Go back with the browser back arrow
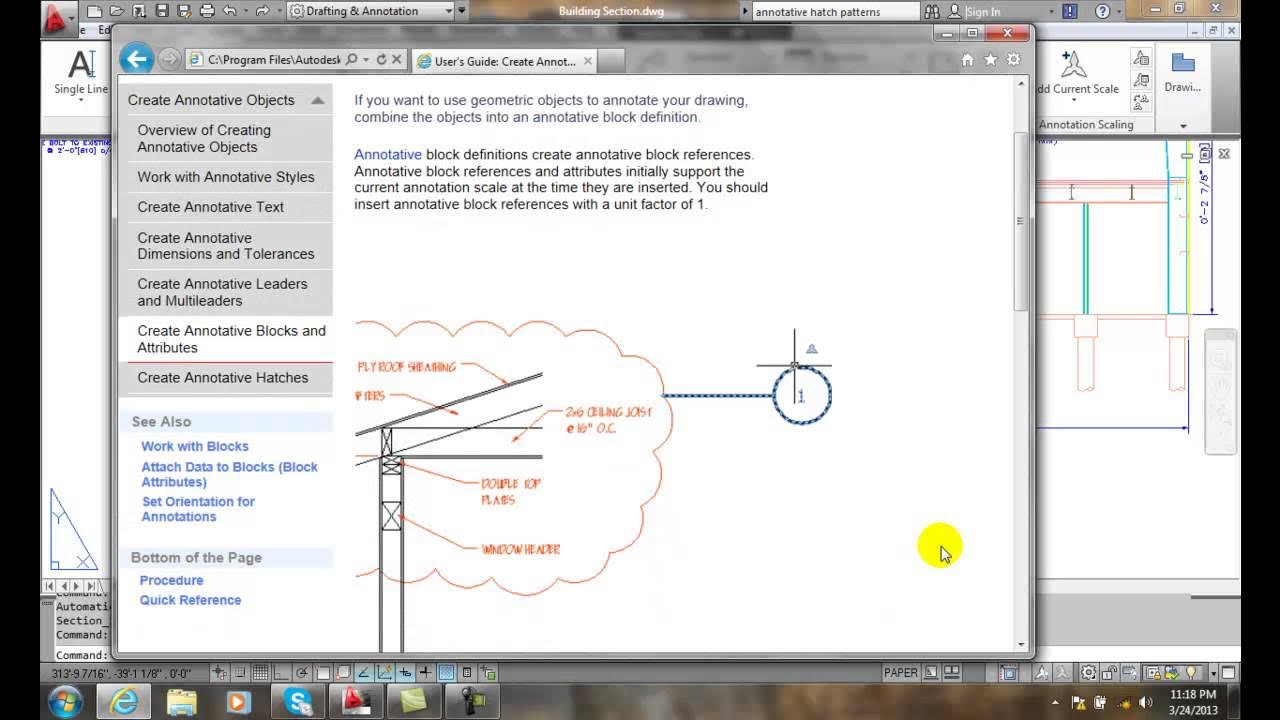This screenshot has height=720, width=1280. point(137,59)
